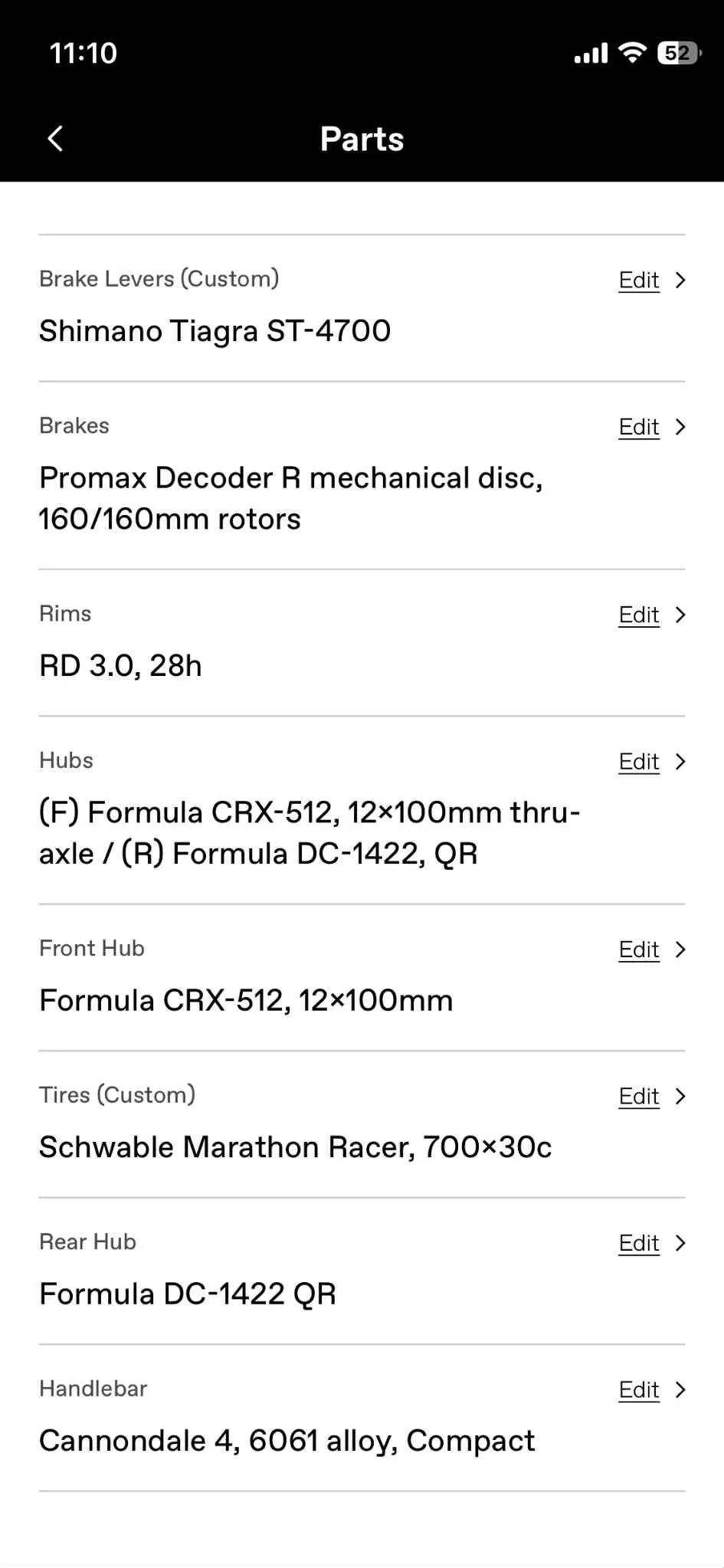Tap the battery indicator icon
This screenshot has height=1568, width=724.
(679, 53)
